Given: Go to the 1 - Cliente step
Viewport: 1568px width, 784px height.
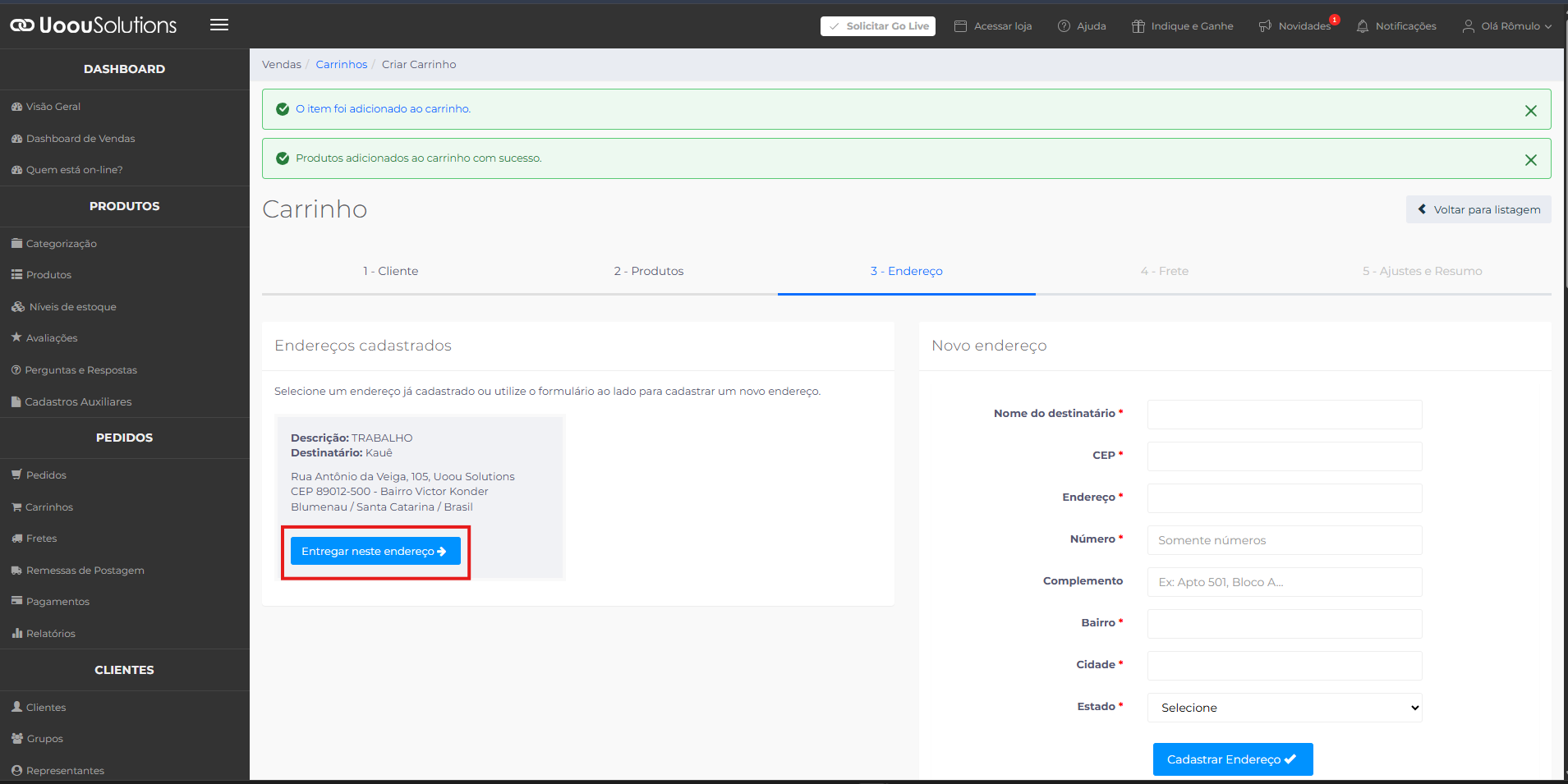Looking at the screenshot, I should click(x=390, y=271).
